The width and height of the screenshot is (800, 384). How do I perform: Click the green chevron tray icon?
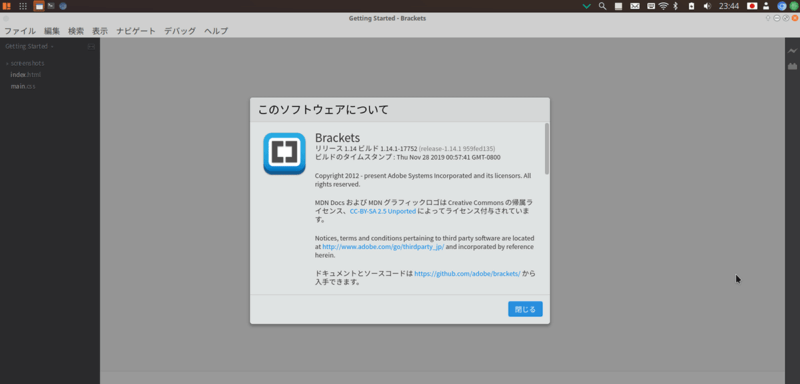point(587,6)
